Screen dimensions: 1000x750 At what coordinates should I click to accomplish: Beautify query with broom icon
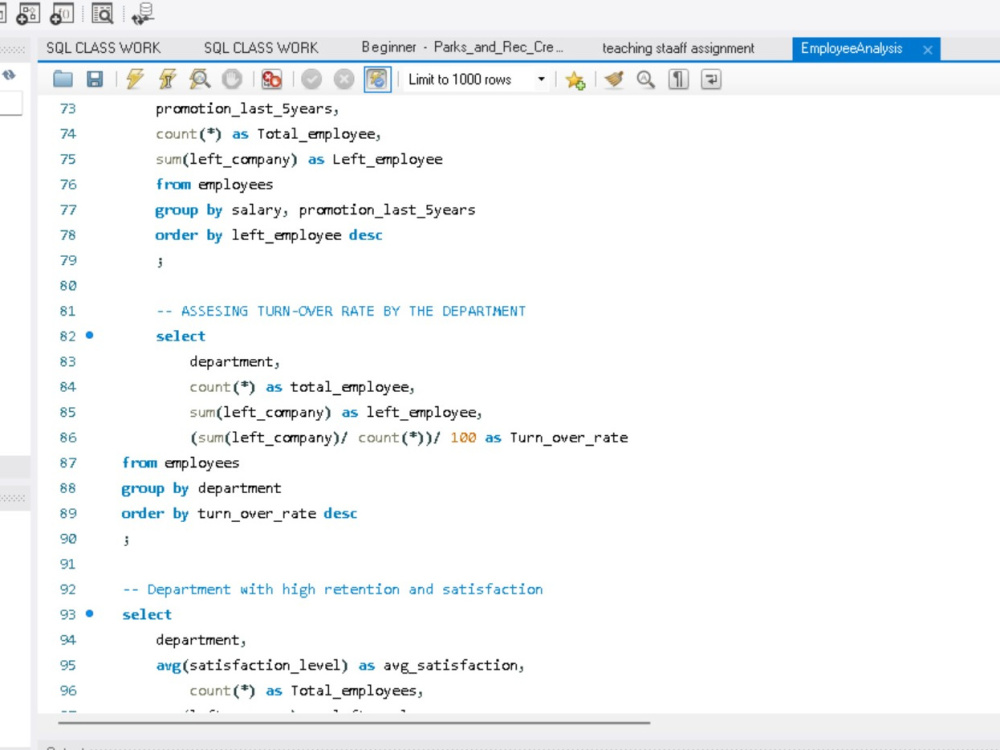coord(614,79)
